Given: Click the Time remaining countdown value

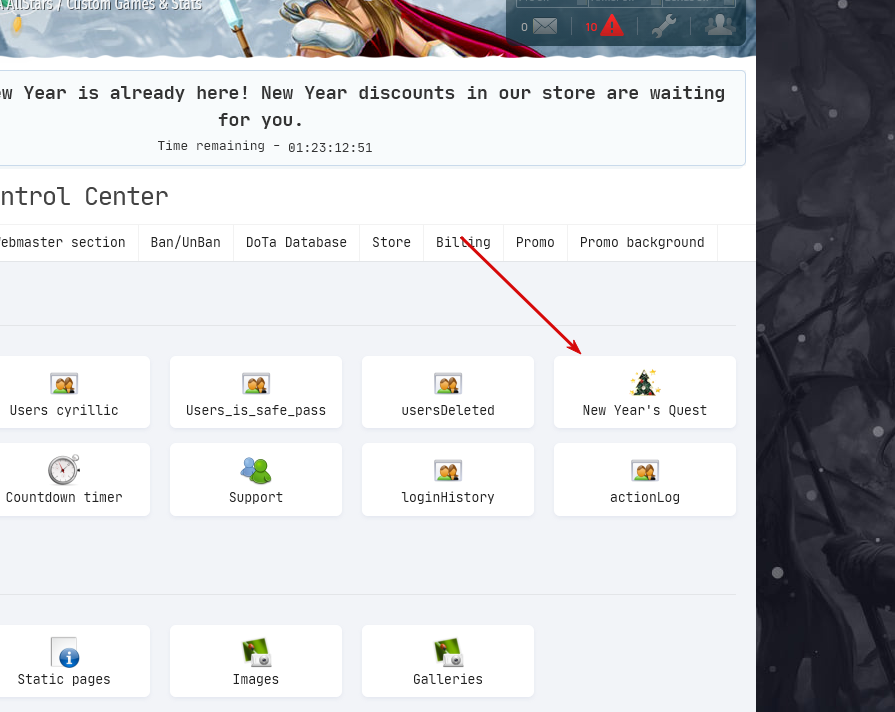Looking at the screenshot, I should click(x=330, y=148).
